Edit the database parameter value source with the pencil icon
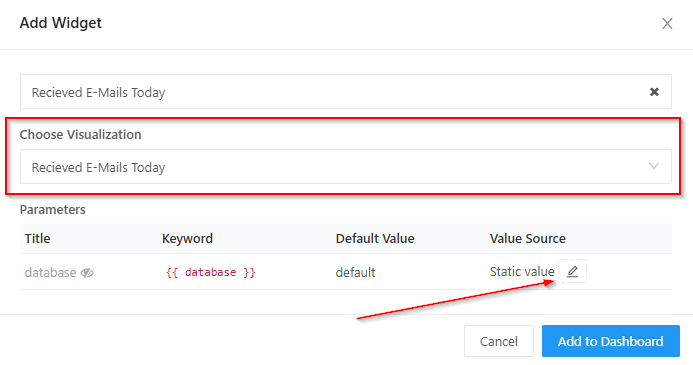Viewport: 693px width, 365px height. tap(572, 271)
